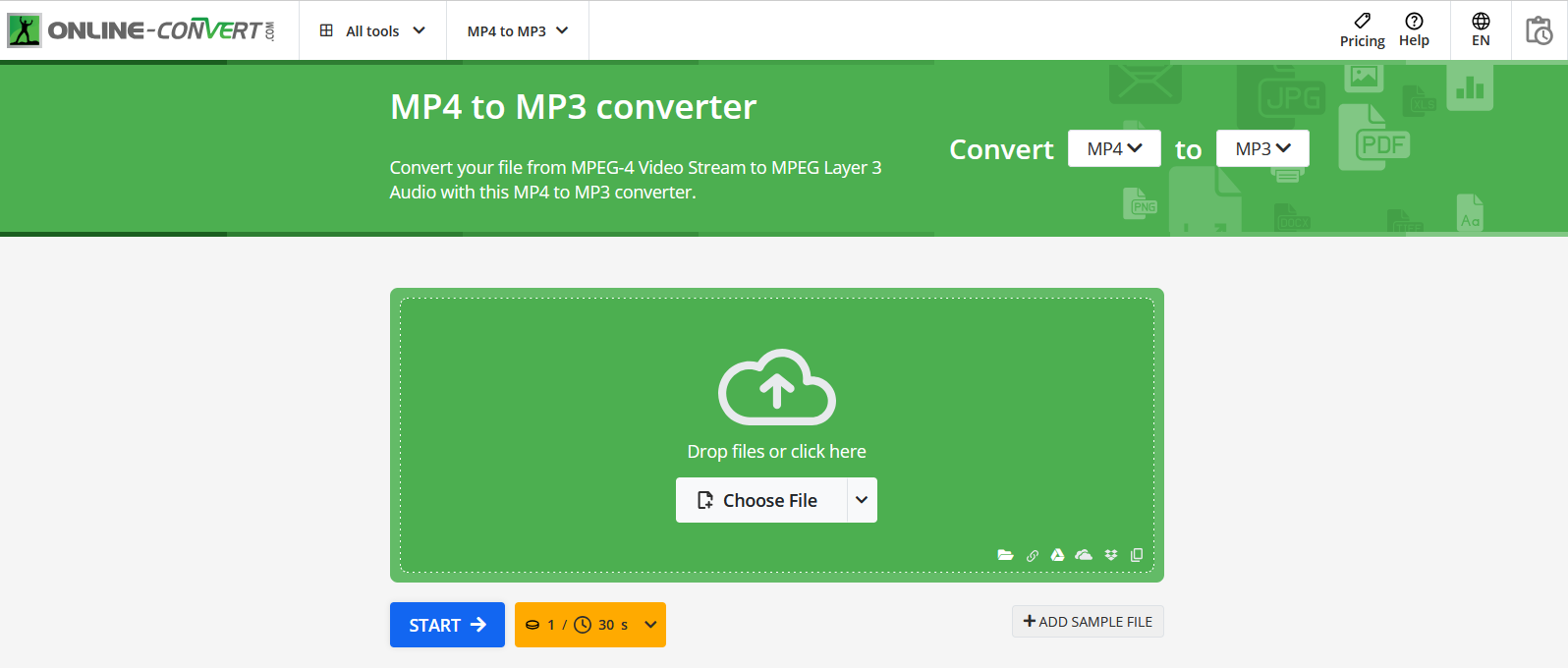The height and width of the screenshot is (668, 1568).
Task: Click the cloud upload icon
Action: tap(777, 387)
